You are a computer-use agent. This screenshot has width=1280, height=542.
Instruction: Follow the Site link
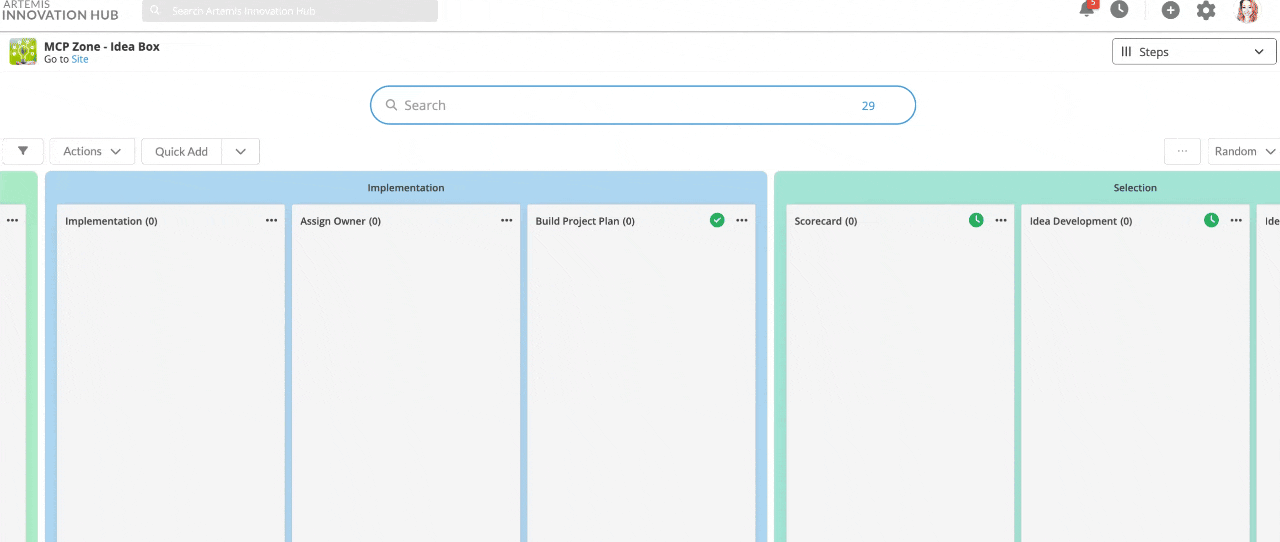click(80, 59)
